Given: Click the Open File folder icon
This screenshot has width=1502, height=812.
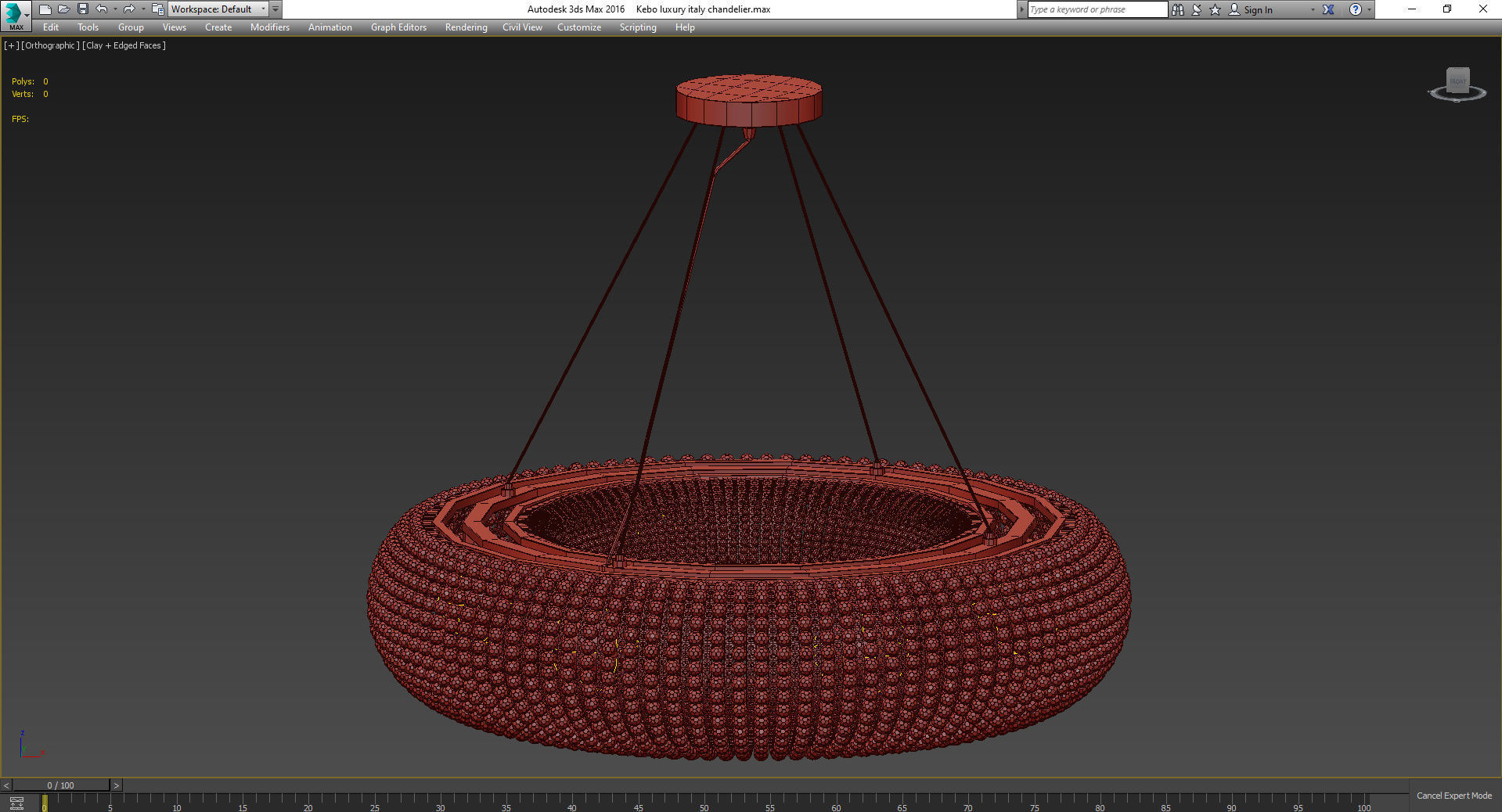Looking at the screenshot, I should coord(63,9).
